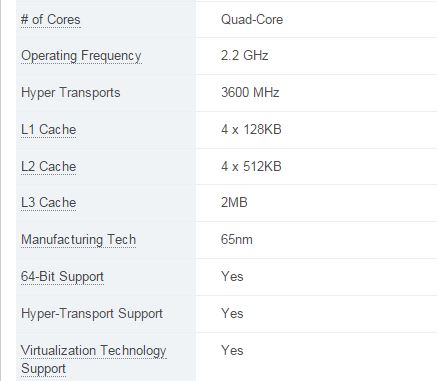Click the 65nm manufacturing value
Screen dimensions: 437x381
point(237,240)
